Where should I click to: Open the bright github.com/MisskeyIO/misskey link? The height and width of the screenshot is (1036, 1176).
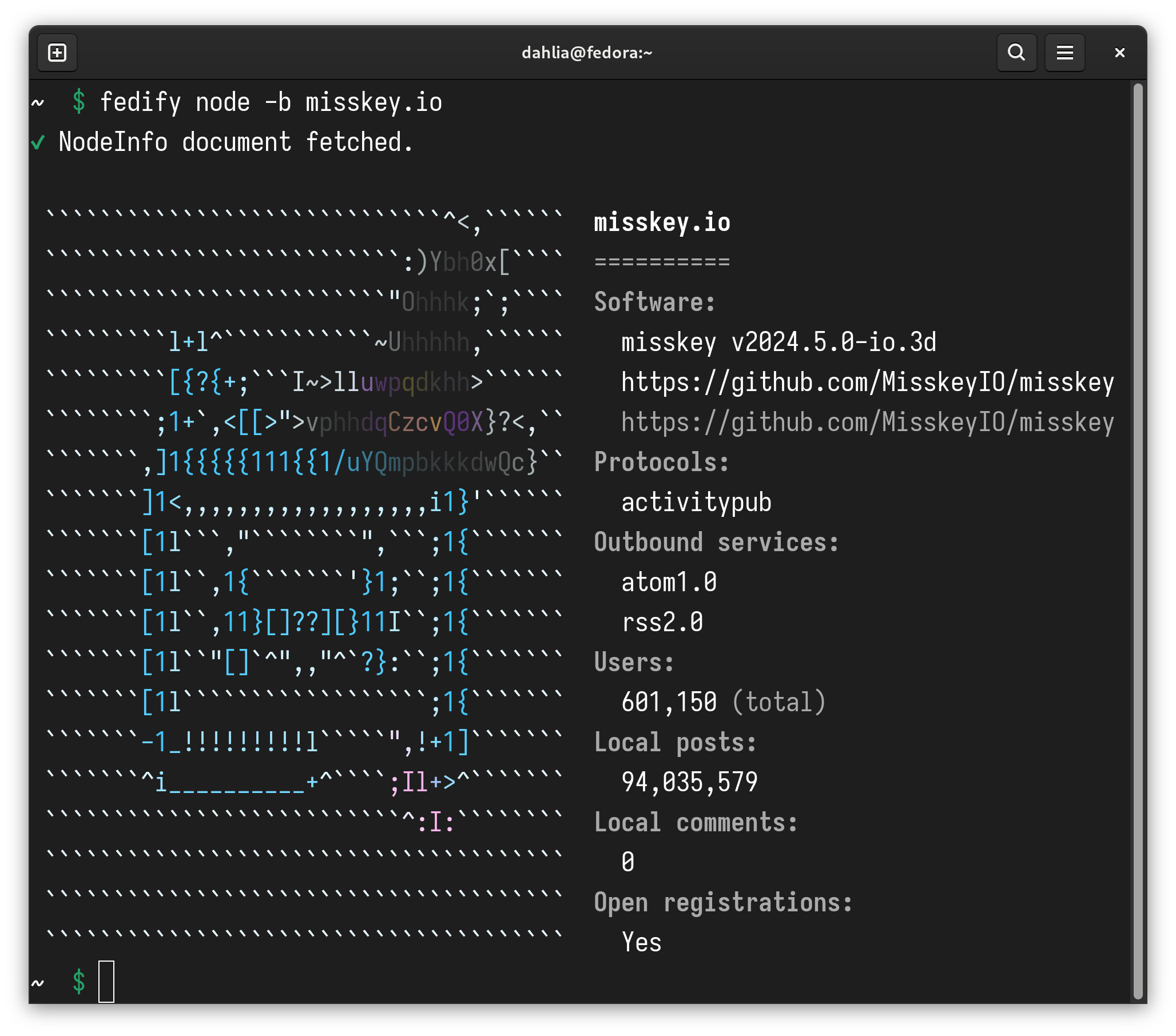867,382
